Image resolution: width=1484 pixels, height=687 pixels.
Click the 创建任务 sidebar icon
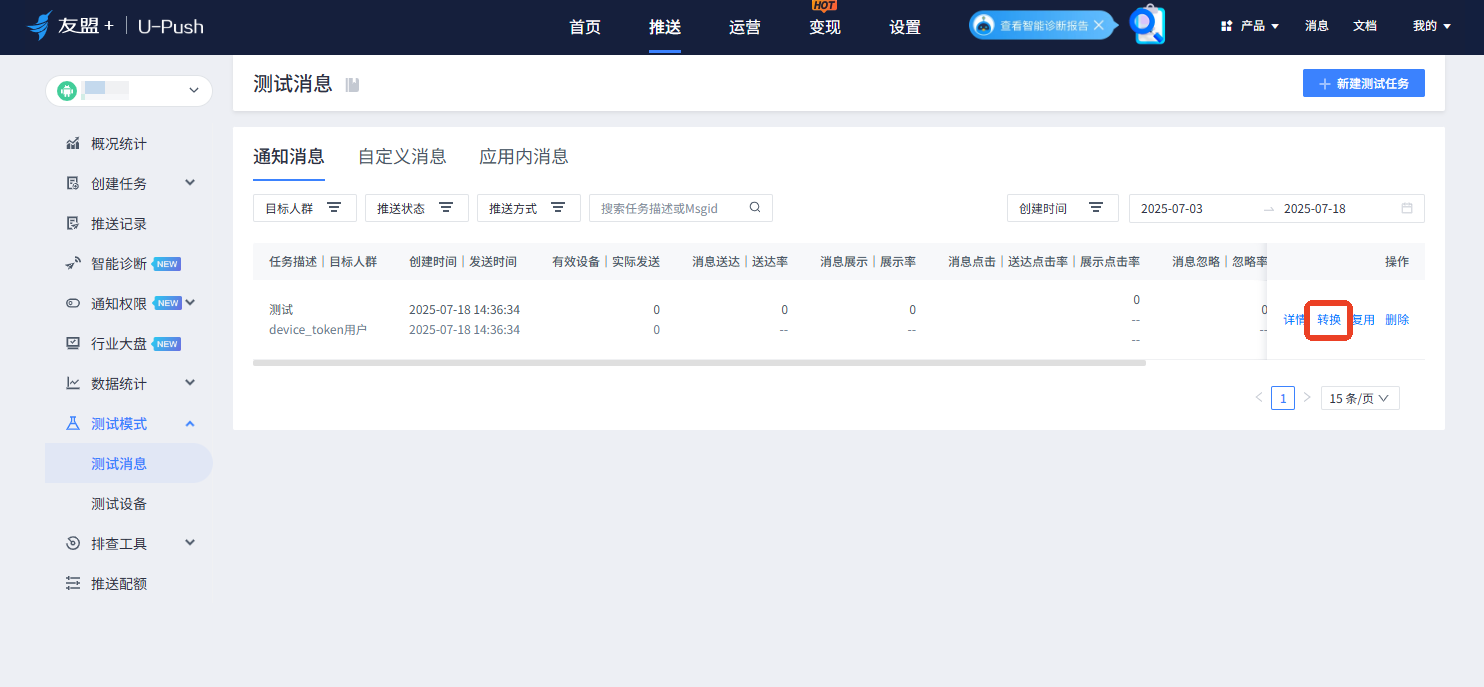pos(73,184)
